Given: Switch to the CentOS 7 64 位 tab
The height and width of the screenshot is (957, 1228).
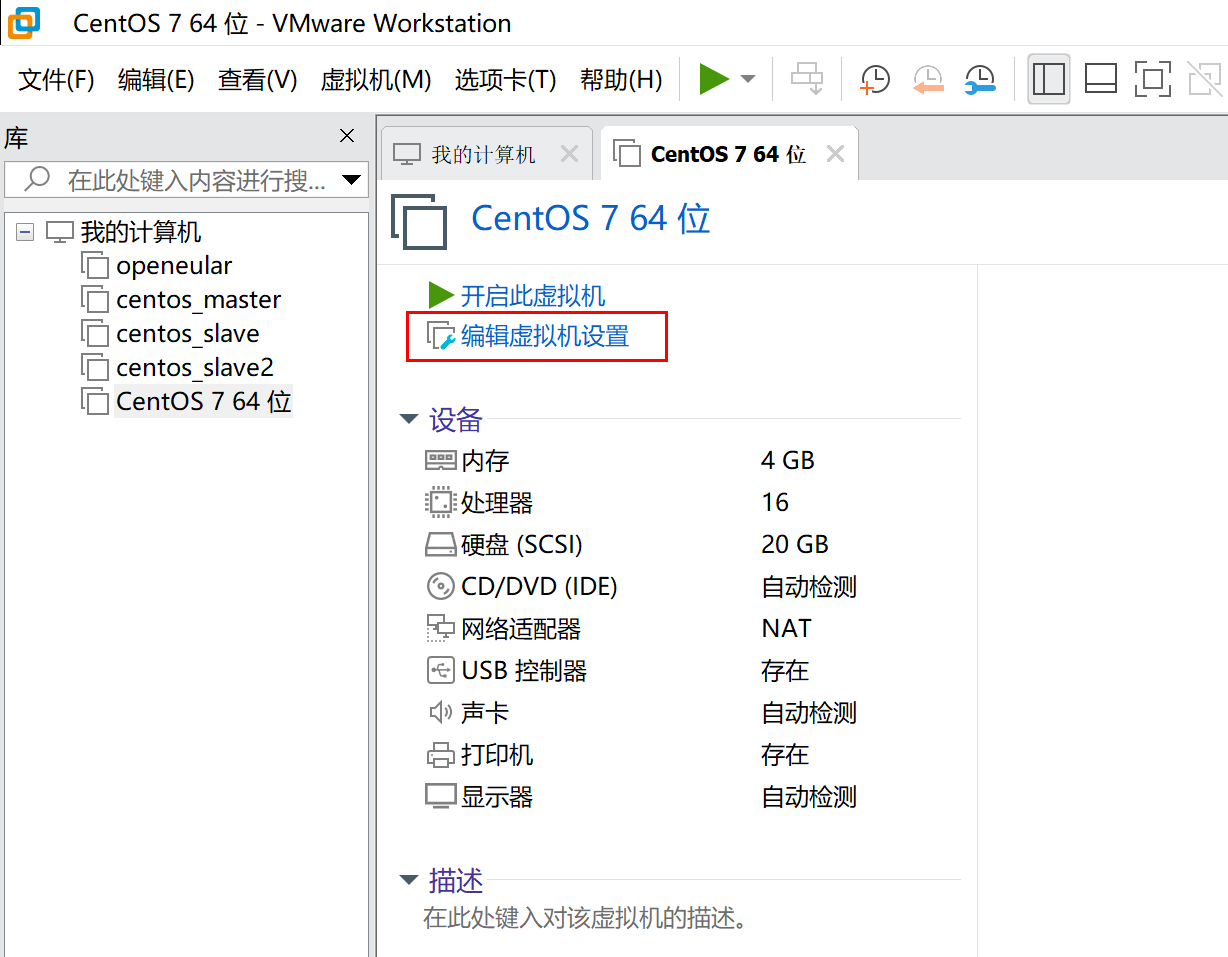Looking at the screenshot, I should [x=728, y=154].
